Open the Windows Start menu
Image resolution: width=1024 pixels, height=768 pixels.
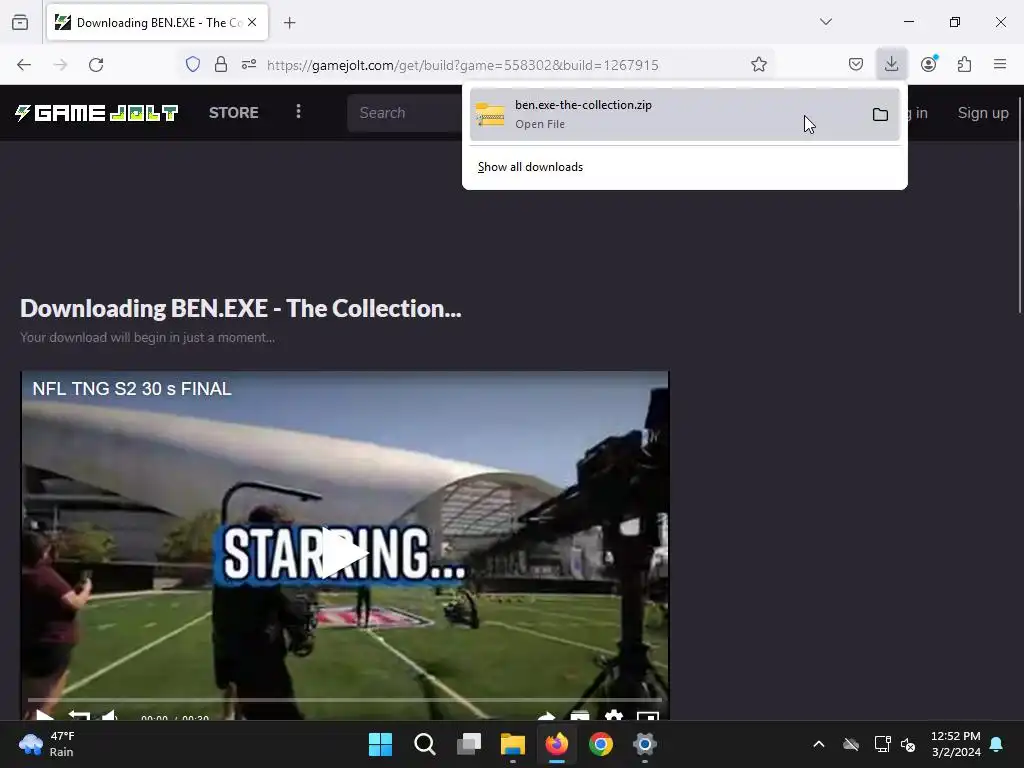pos(380,744)
